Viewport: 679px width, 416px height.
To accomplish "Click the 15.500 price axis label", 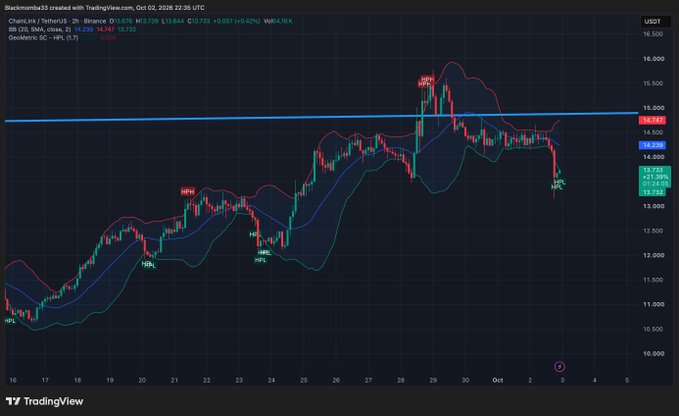I will point(653,83).
